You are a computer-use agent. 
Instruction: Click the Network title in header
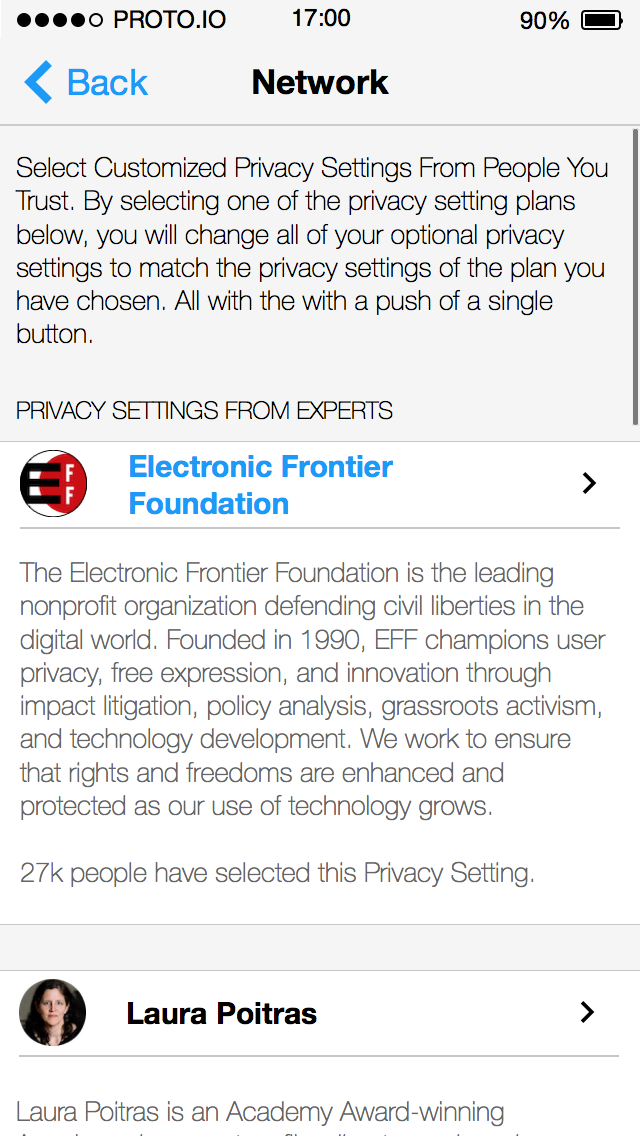320,82
